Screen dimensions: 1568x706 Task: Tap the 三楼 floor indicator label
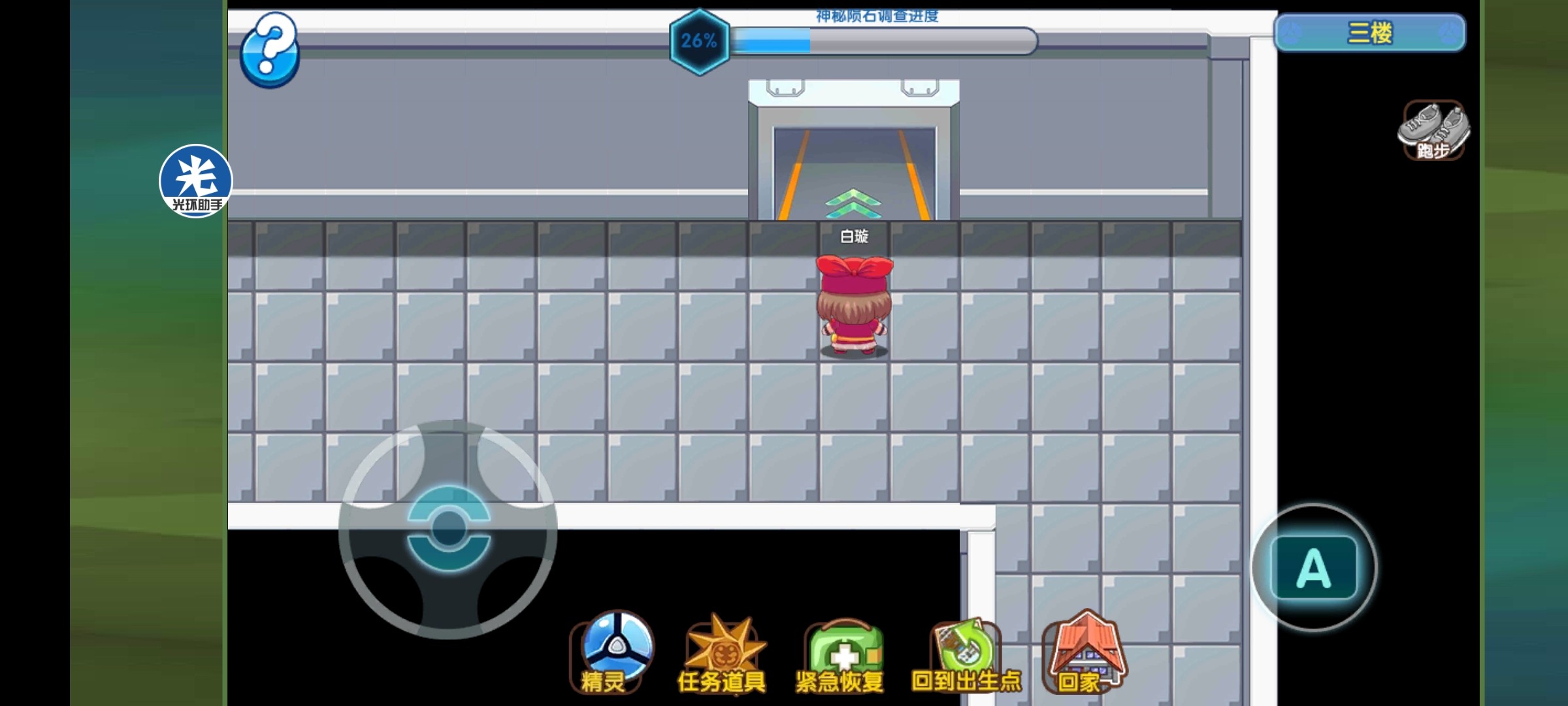[1369, 33]
